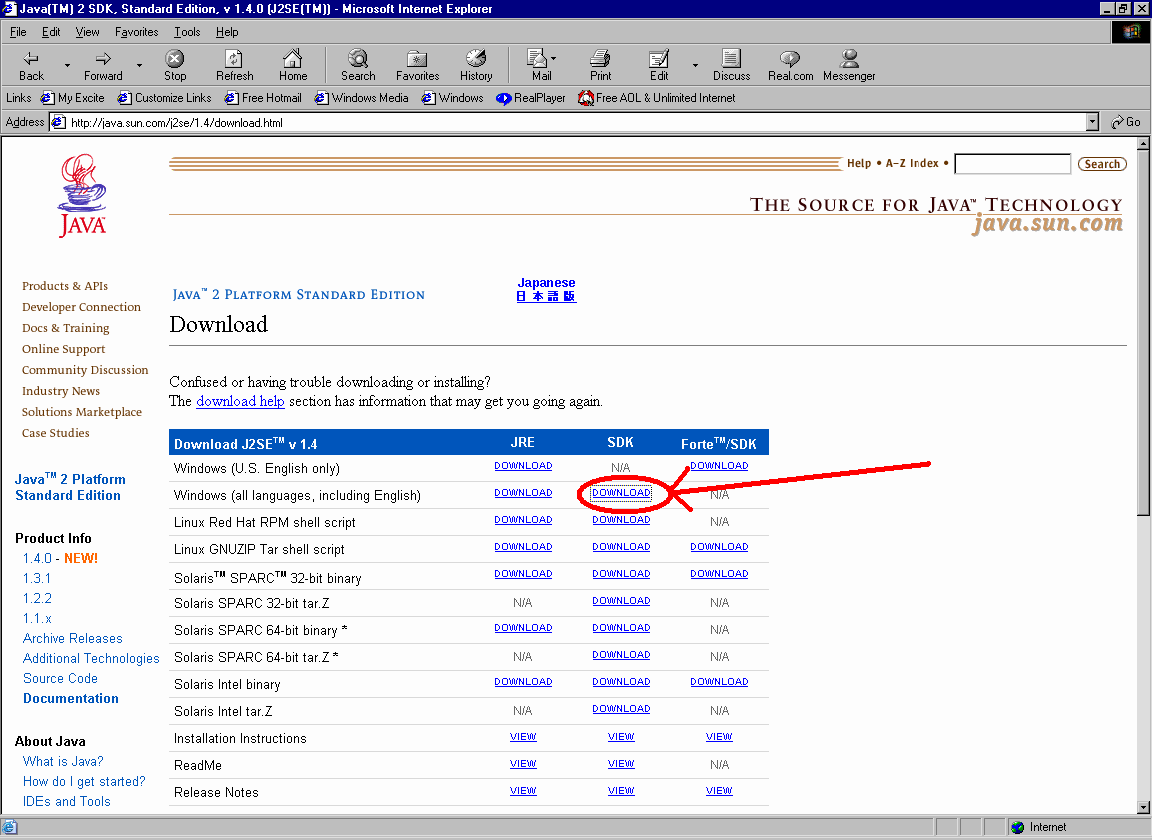The height and width of the screenshot is (840, 1152).
Task: Download JRE for Windows U.S. English only
Action: 523,466
